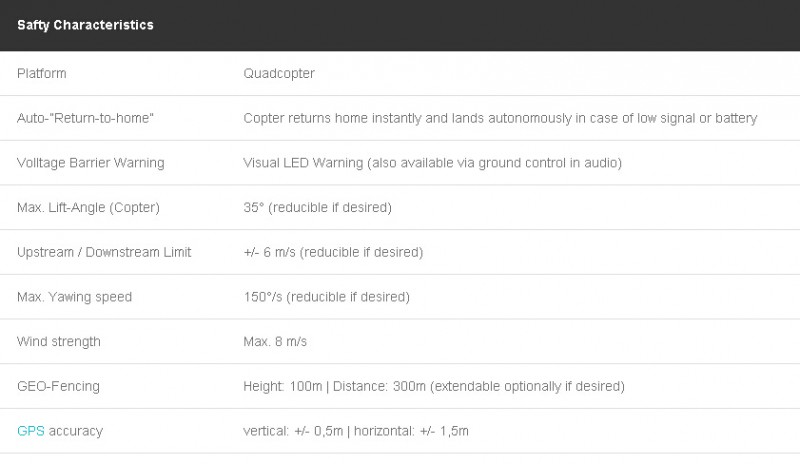Screen dimensions: 800x464
Task: Click the GPS link in accuracy row
Action: coord(31,431)
